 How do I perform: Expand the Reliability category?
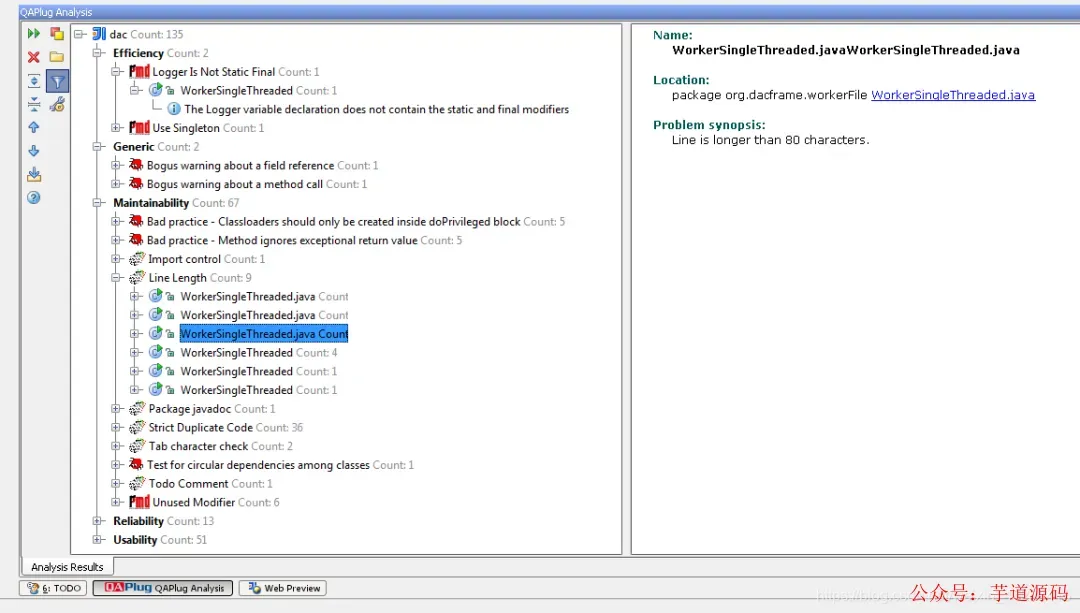[98, 521]
